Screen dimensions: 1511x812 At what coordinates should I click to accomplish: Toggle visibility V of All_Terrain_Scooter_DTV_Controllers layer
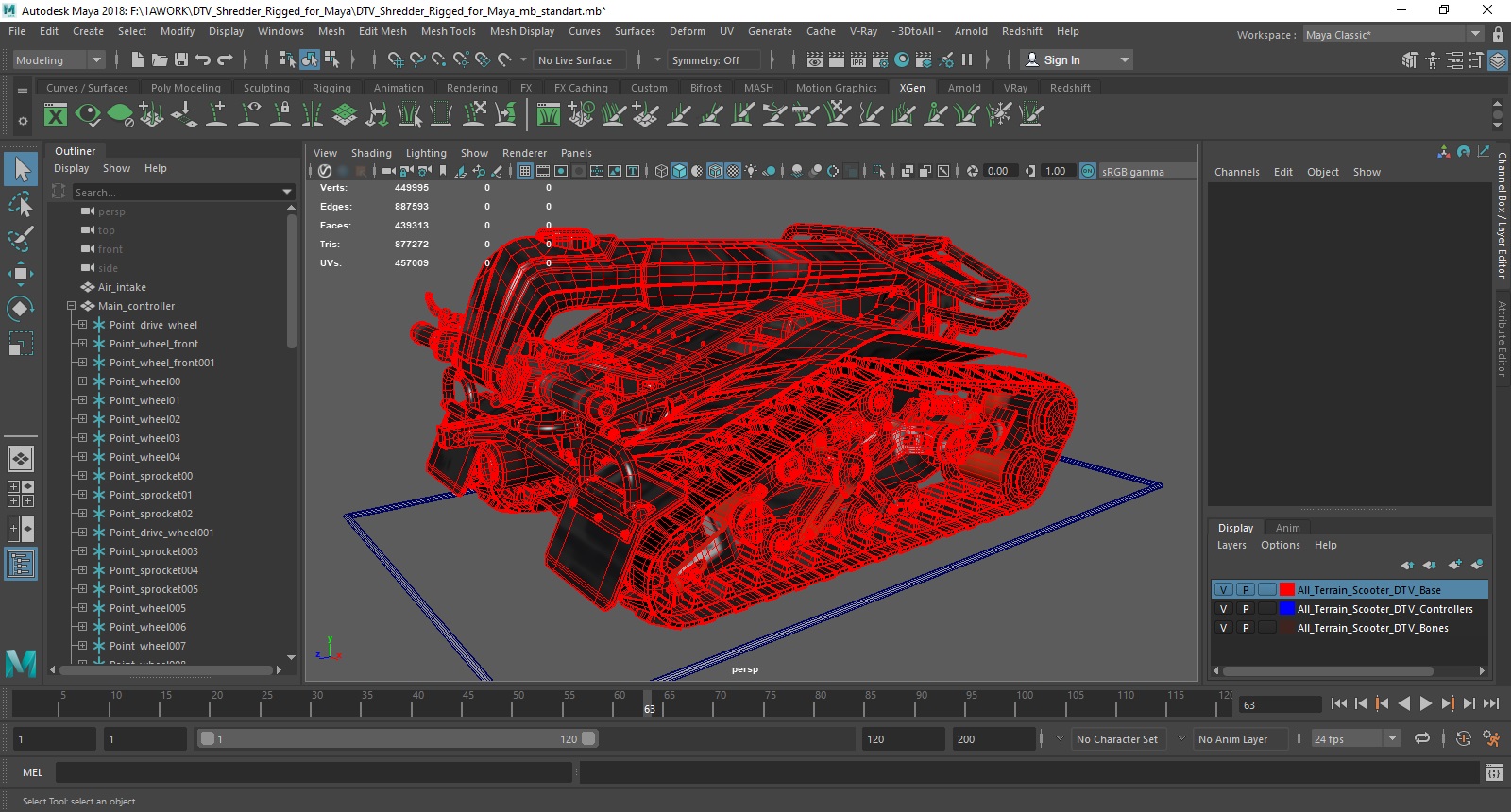pos(1224,609)
